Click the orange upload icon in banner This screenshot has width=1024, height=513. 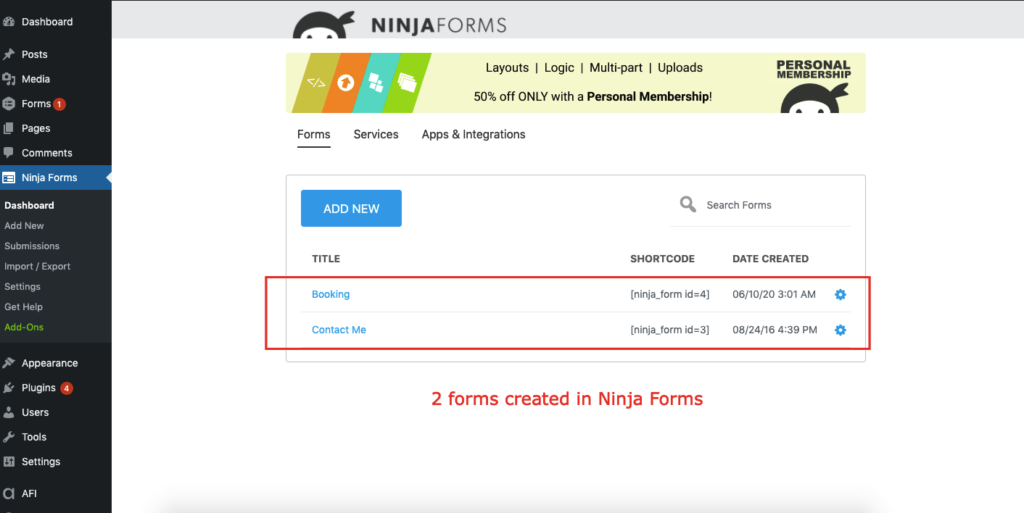(345, 83)
